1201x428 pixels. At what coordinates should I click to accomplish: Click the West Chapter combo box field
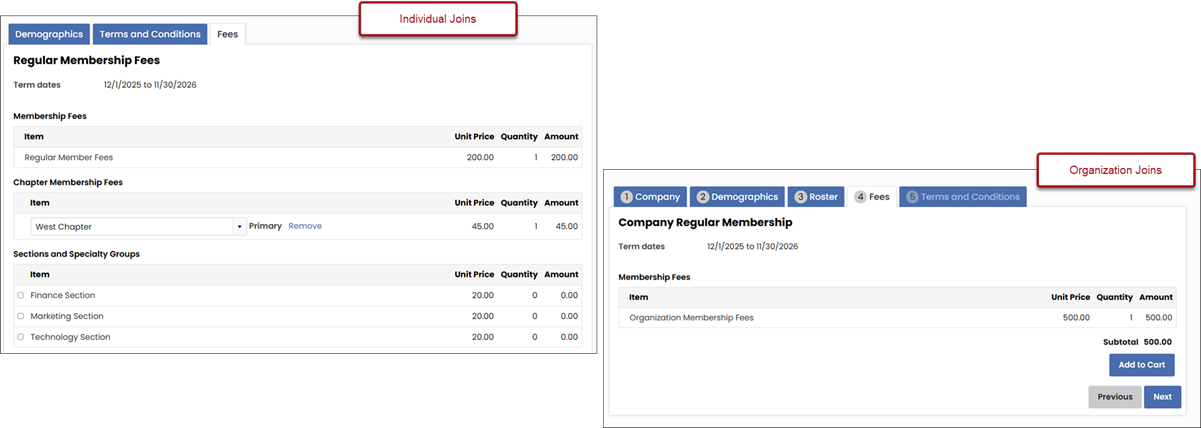coord(132,227)
